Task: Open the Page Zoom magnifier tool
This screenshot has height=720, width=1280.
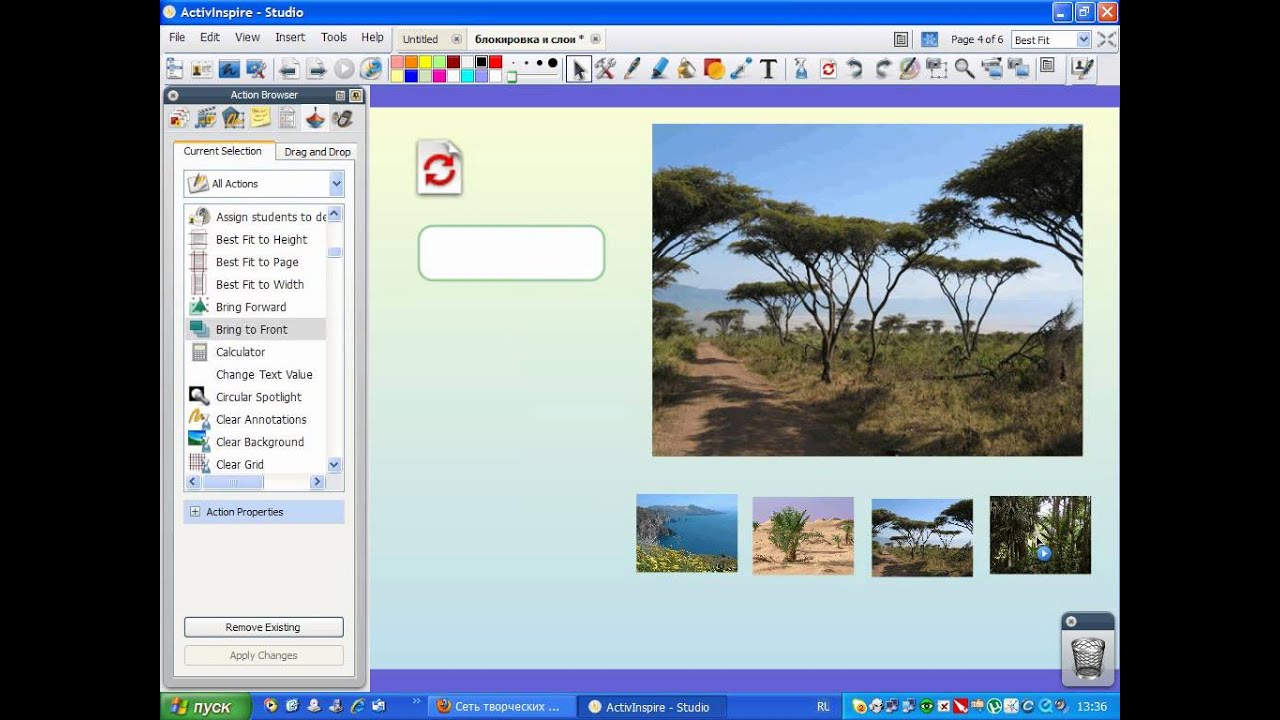Action: [964, 69]
